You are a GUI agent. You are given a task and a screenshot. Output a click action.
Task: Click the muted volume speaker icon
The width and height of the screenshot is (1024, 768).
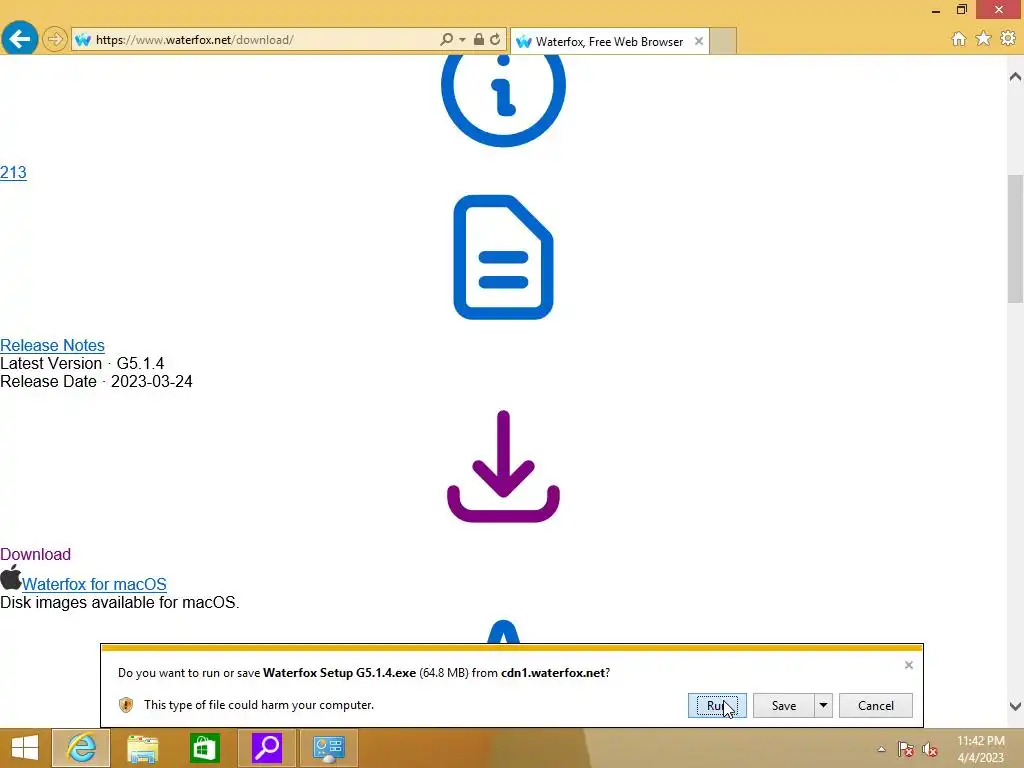[x=930, y=750]
